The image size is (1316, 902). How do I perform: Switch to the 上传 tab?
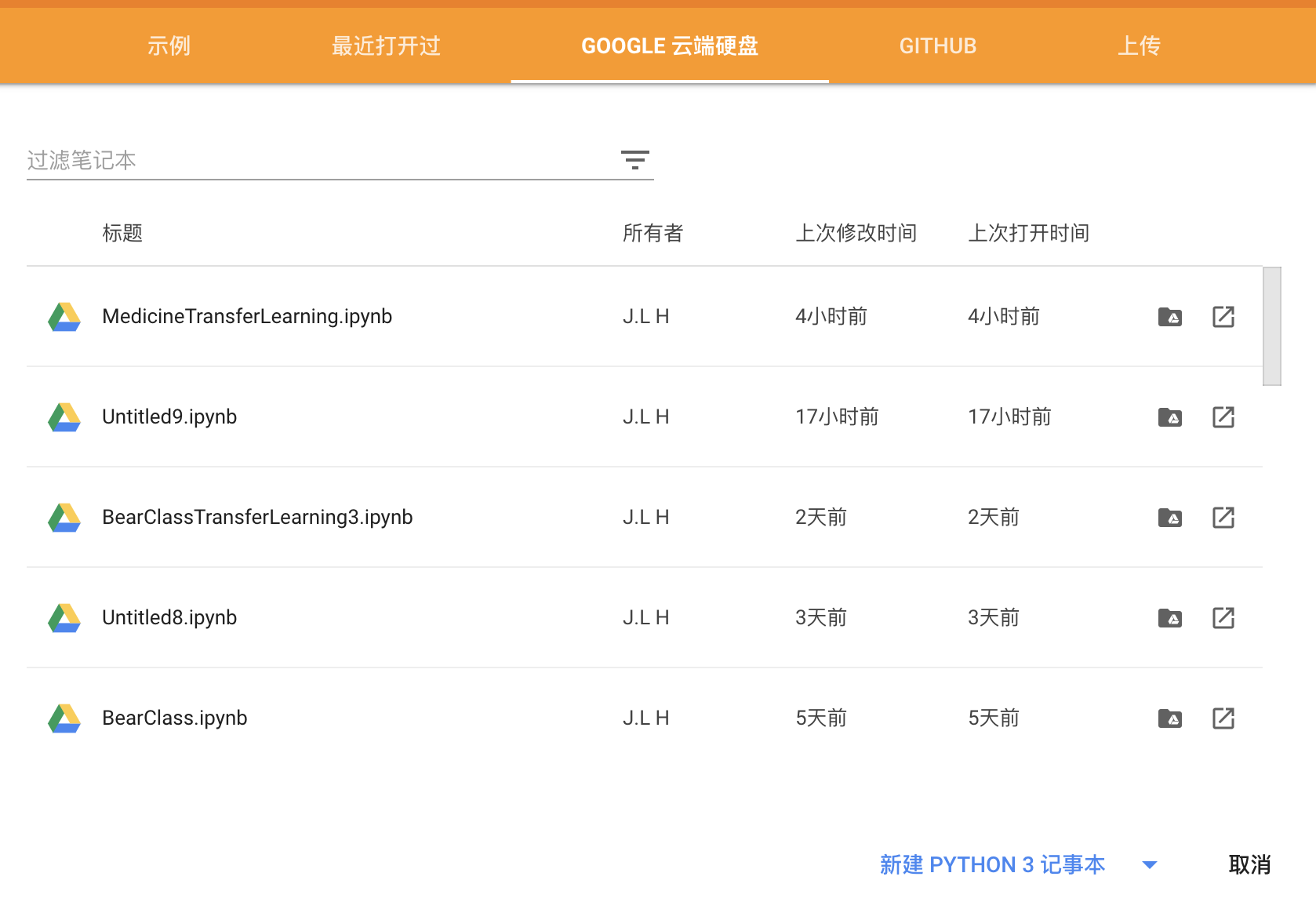coord(1139,45)
